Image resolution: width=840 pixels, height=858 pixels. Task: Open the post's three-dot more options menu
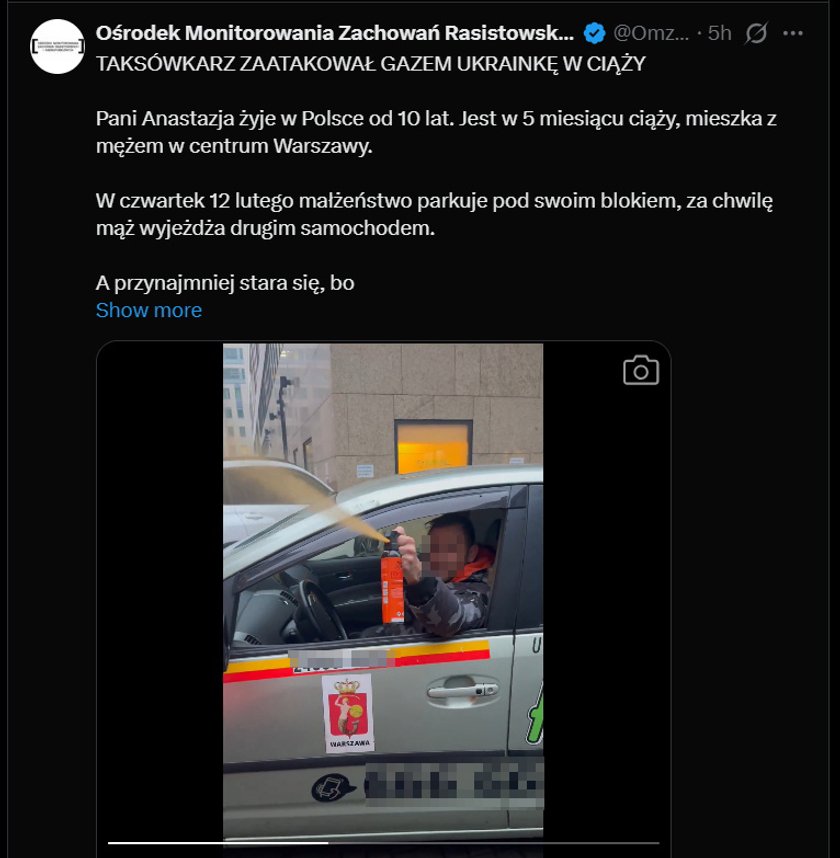pos(792,33)
